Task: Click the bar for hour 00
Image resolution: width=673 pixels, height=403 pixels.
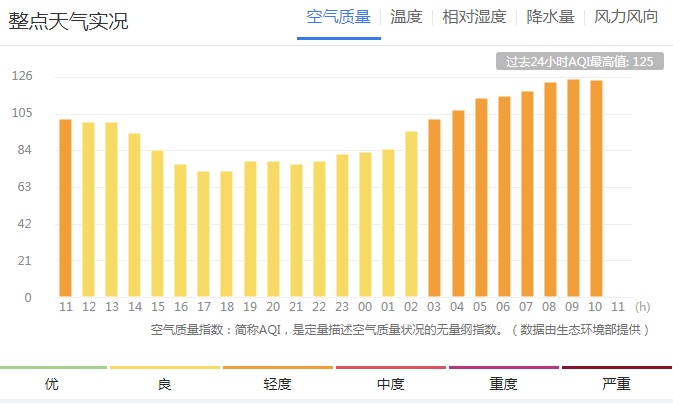Action: (x=365, y=225)
